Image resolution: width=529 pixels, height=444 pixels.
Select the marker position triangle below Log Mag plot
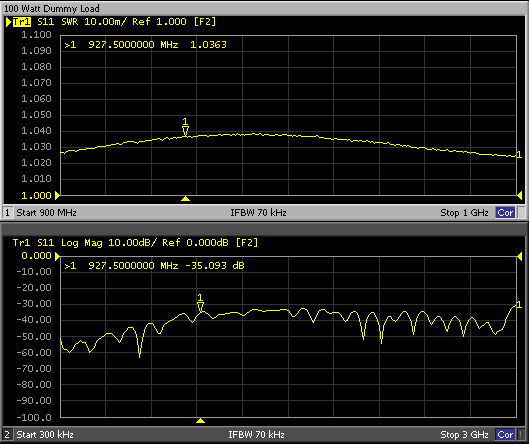tap(200, 420)
